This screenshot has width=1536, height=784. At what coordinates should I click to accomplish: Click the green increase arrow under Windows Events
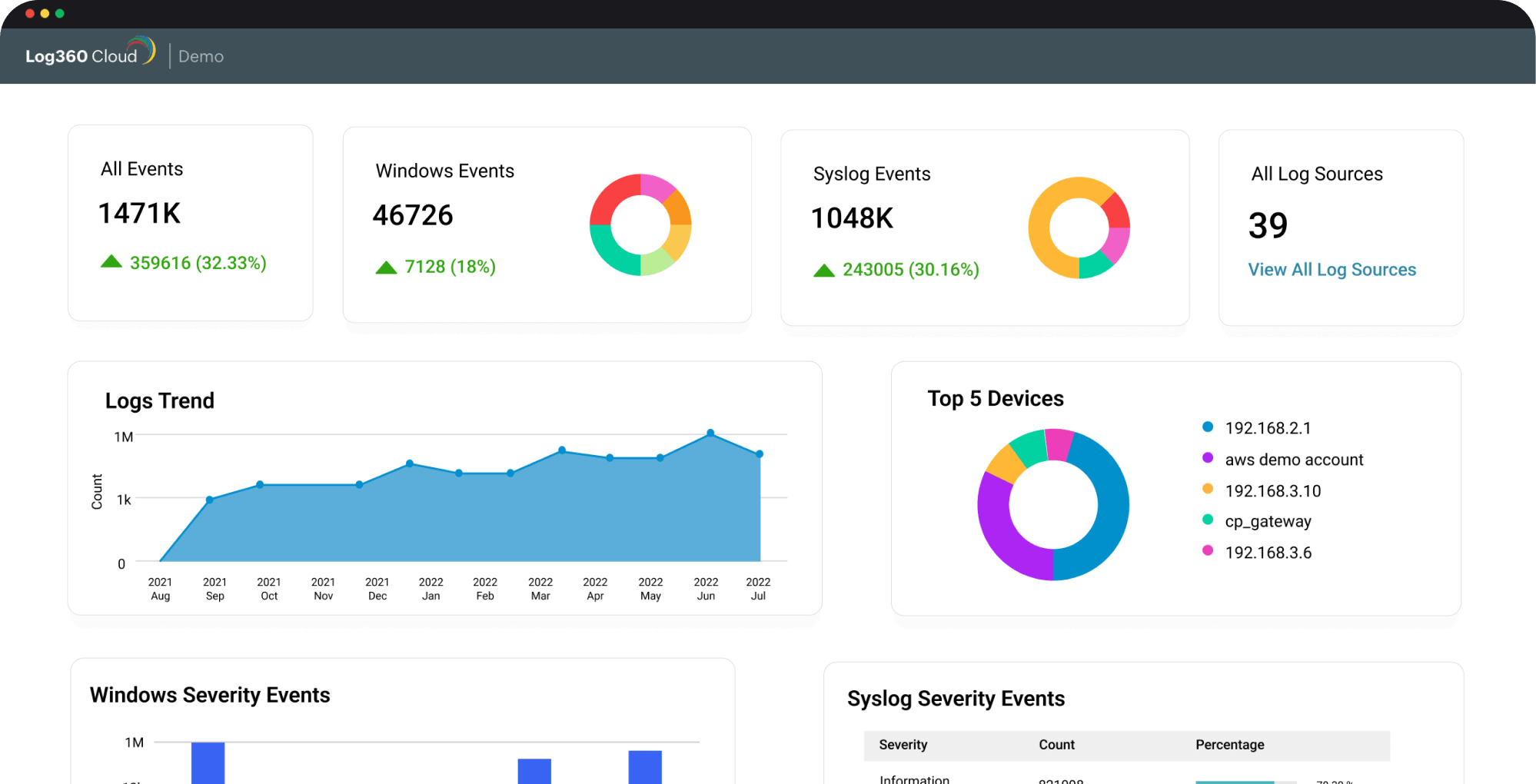387,267
